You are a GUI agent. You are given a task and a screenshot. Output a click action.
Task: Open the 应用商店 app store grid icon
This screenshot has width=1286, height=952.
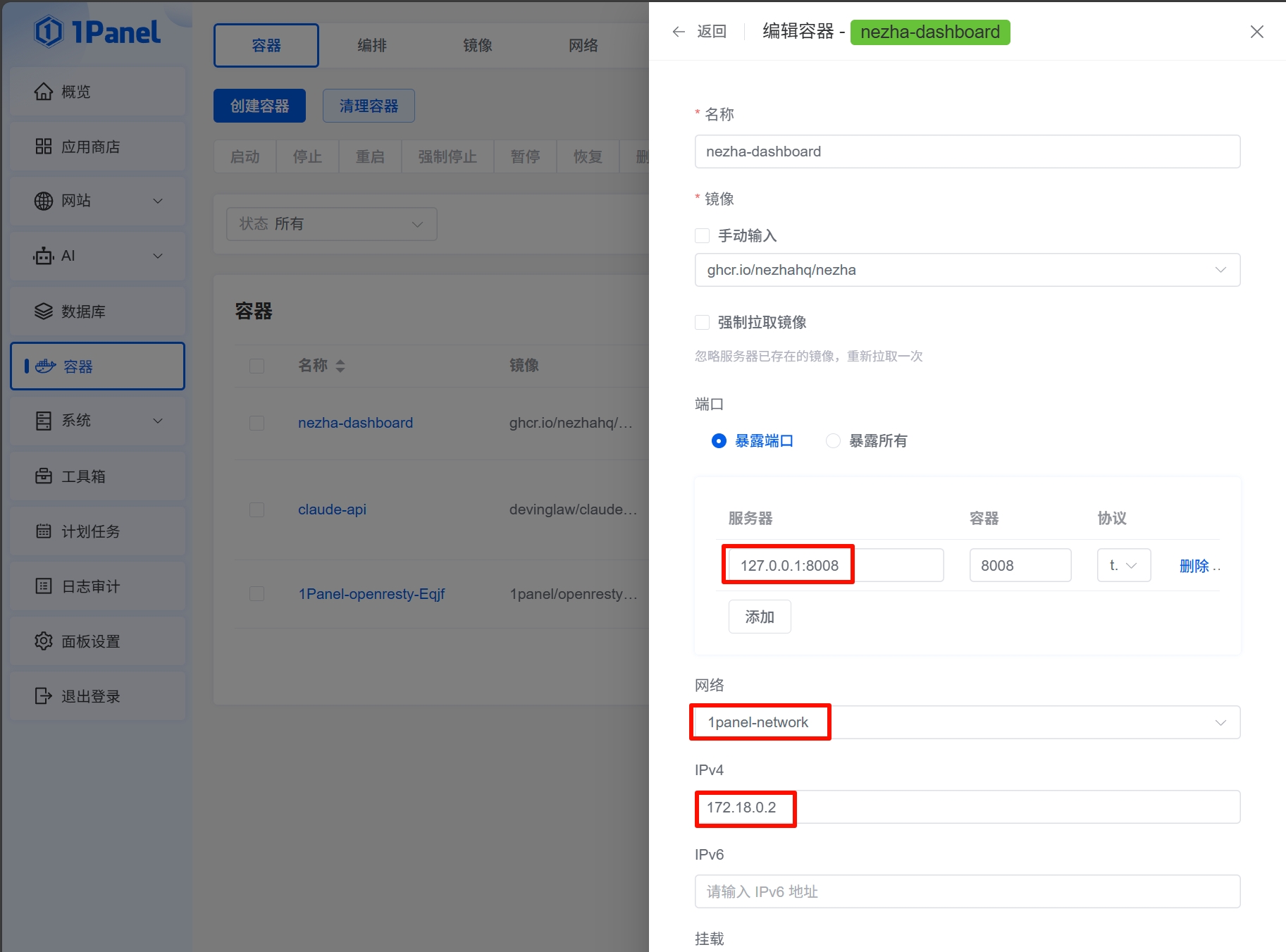[44, 147]
